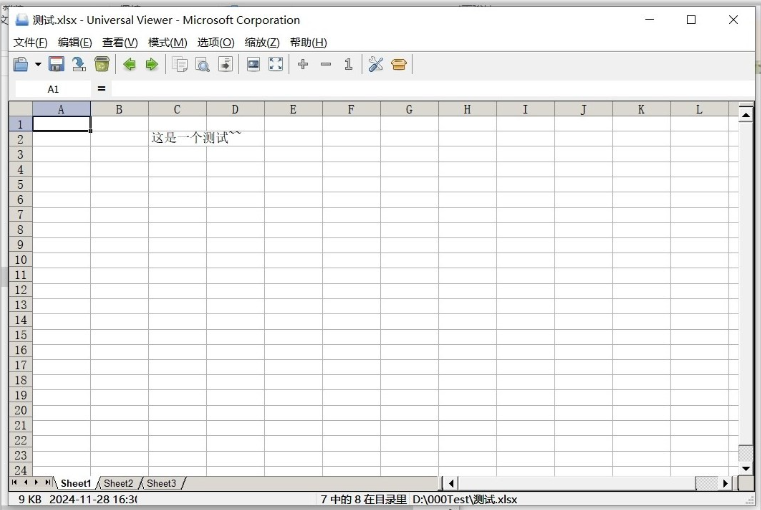Switch to the Sheet2 tab
This screenshot has height=510, width=761.
118,483
